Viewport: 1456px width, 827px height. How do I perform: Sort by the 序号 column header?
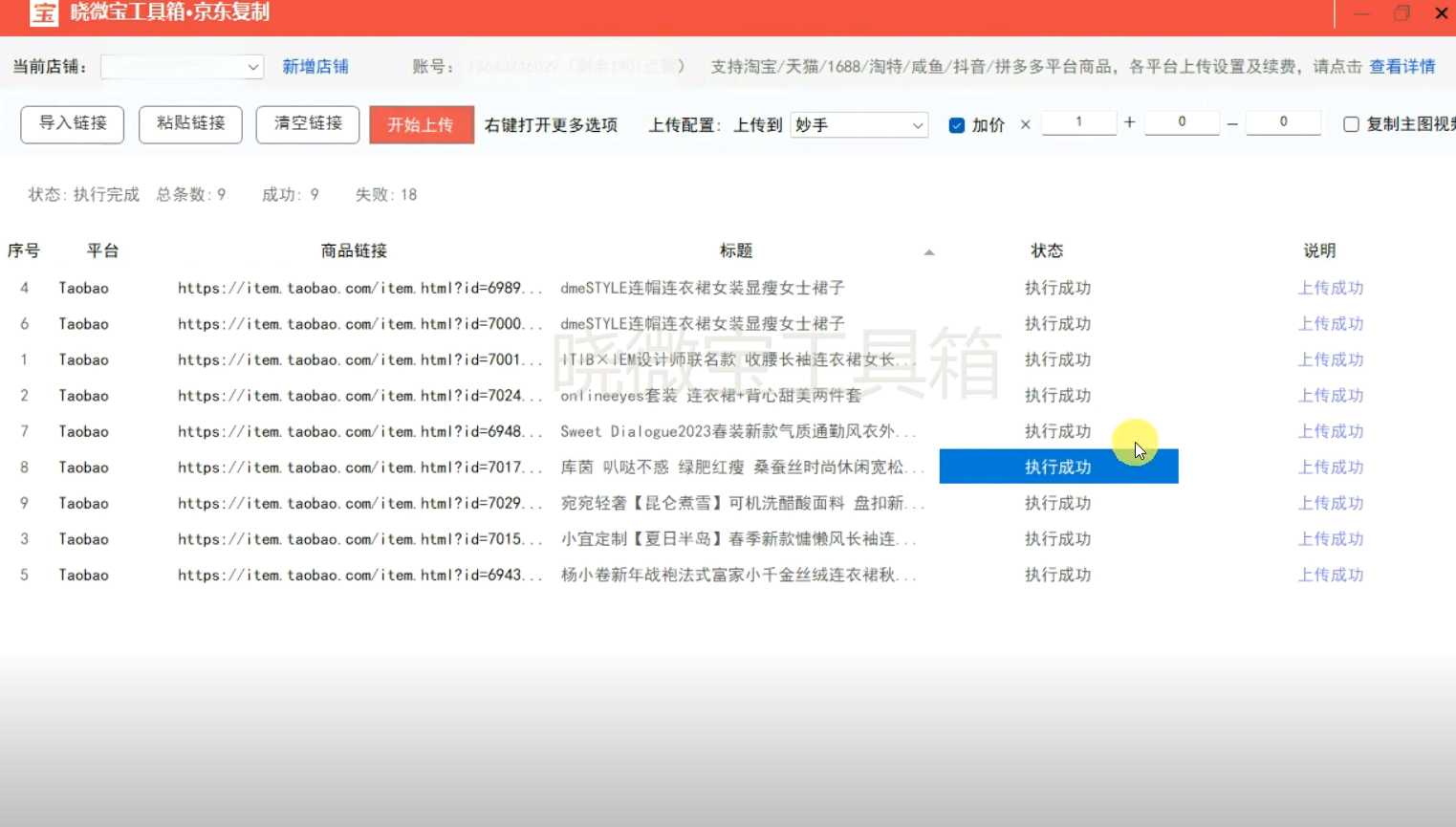24,250
